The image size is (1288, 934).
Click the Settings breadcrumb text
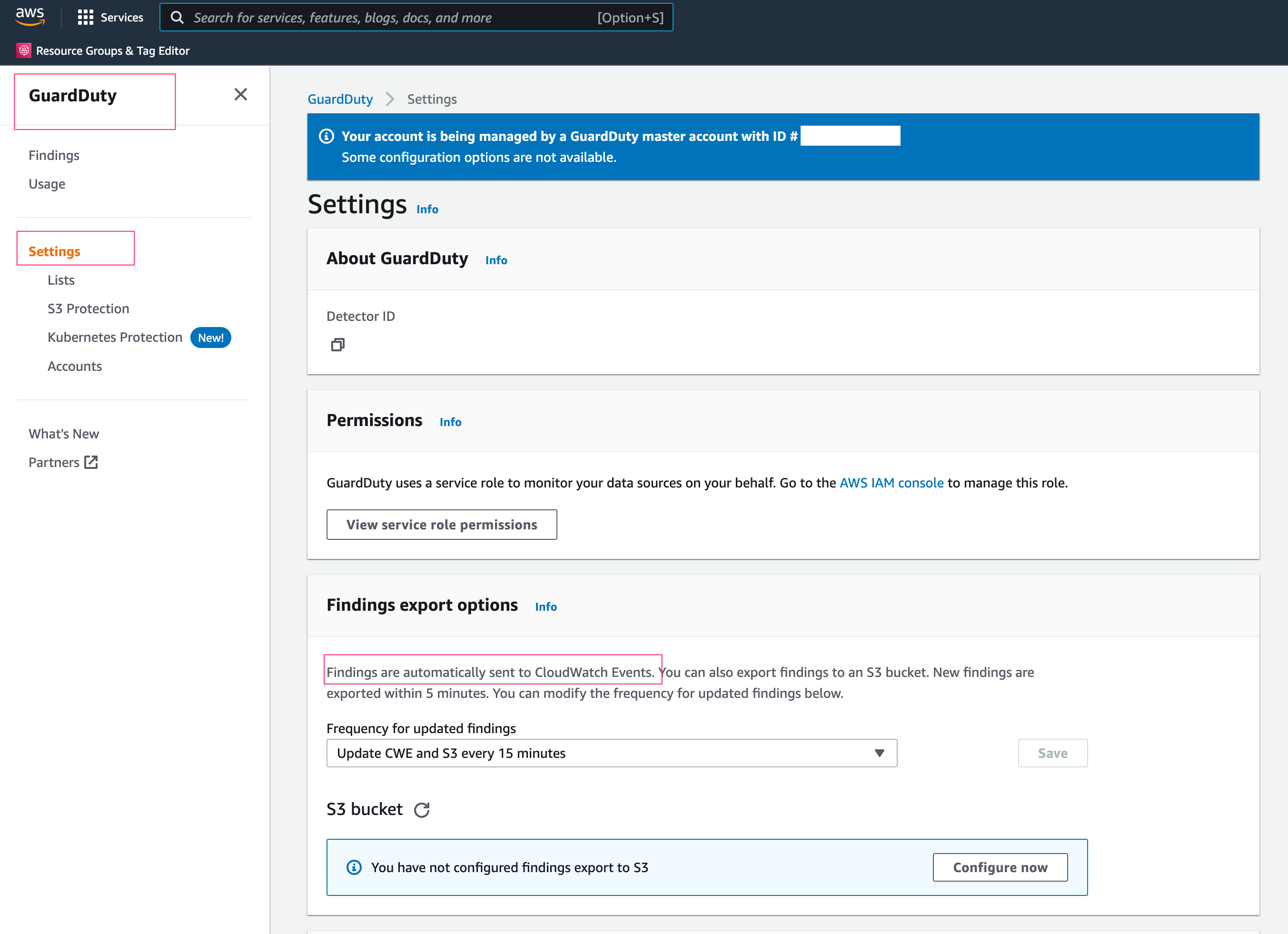[432, 99]
